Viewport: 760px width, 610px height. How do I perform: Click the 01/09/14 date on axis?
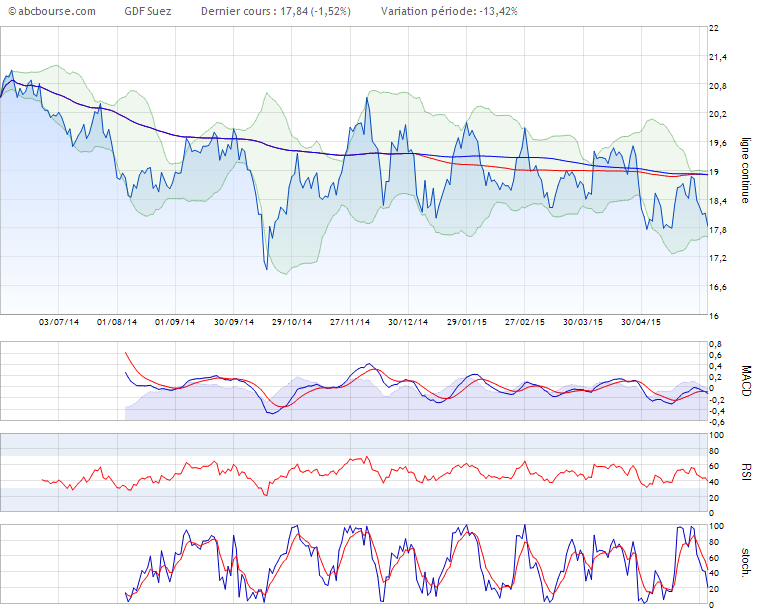pyautogui.click(x=174, y=322)
